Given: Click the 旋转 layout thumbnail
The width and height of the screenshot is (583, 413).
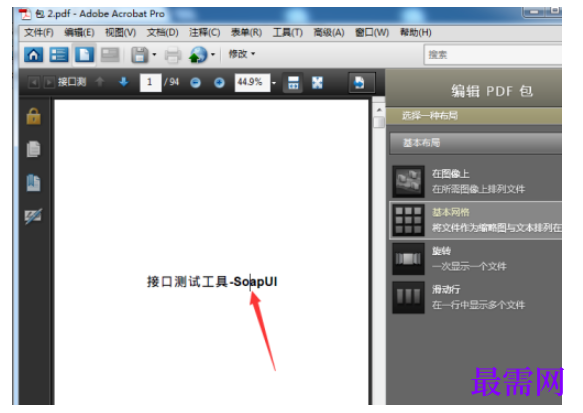Looking at the screenshot, I should tap(408, 259).
